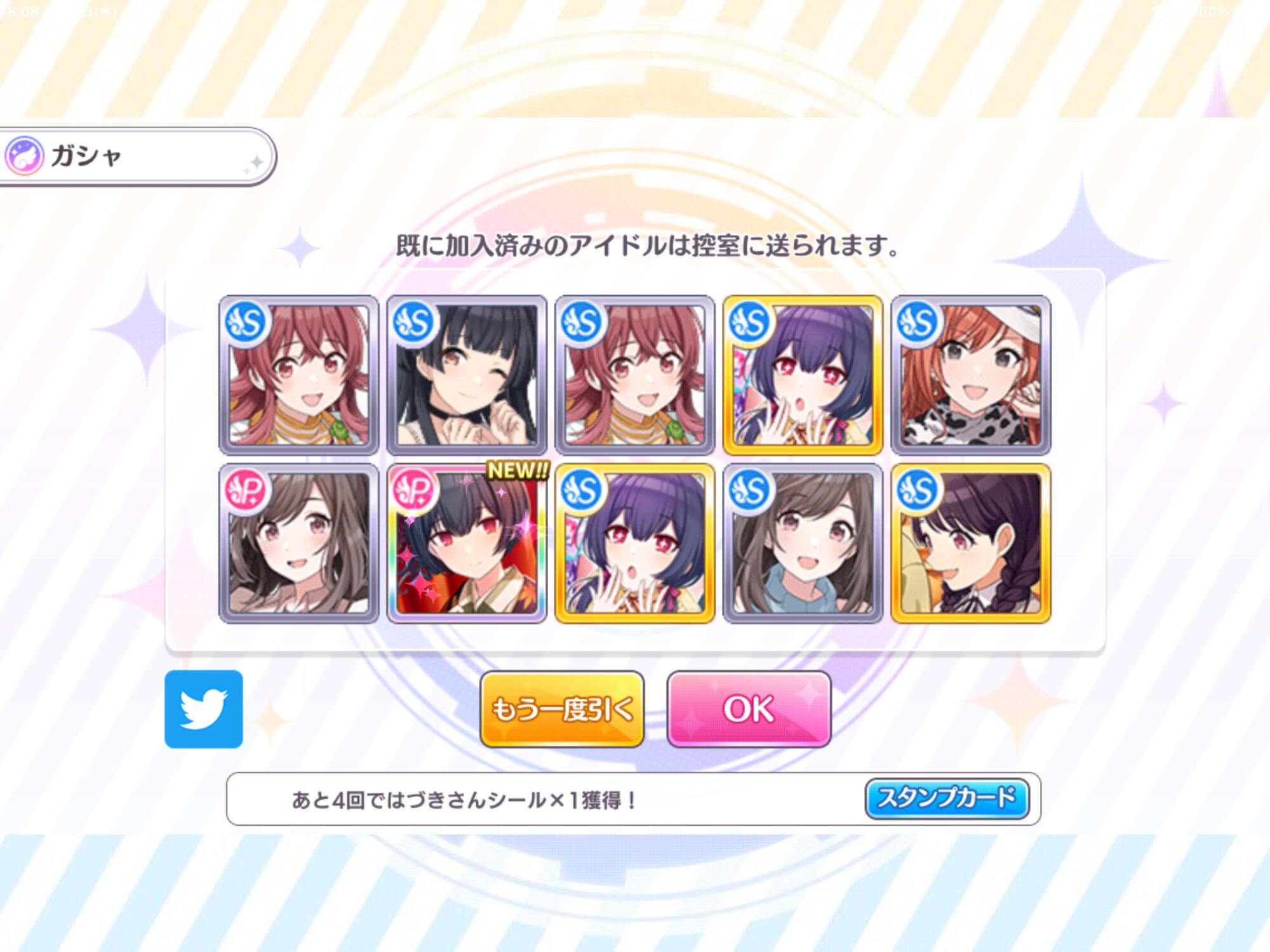The image size is (1270, 952).
Task: Tap the Twitter share icon
Action: 203,709
